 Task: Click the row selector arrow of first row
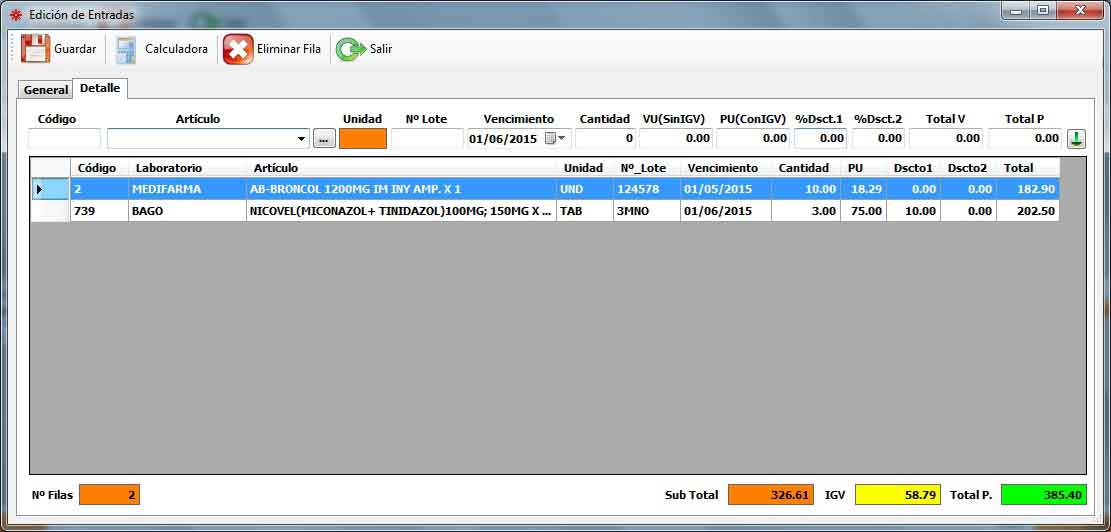click(40, 189)
